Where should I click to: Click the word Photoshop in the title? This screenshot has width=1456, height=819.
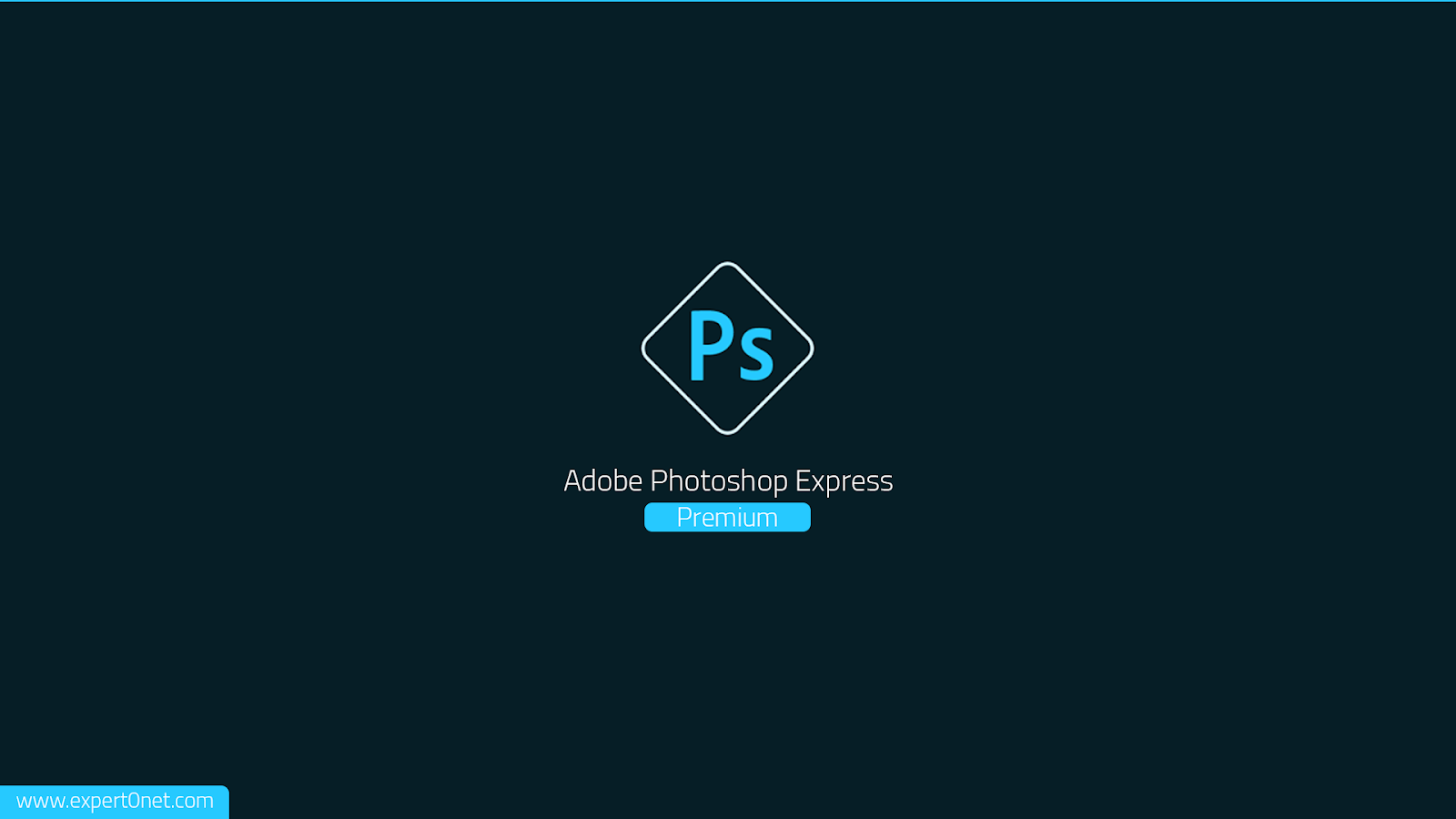(x=719, y=481)
